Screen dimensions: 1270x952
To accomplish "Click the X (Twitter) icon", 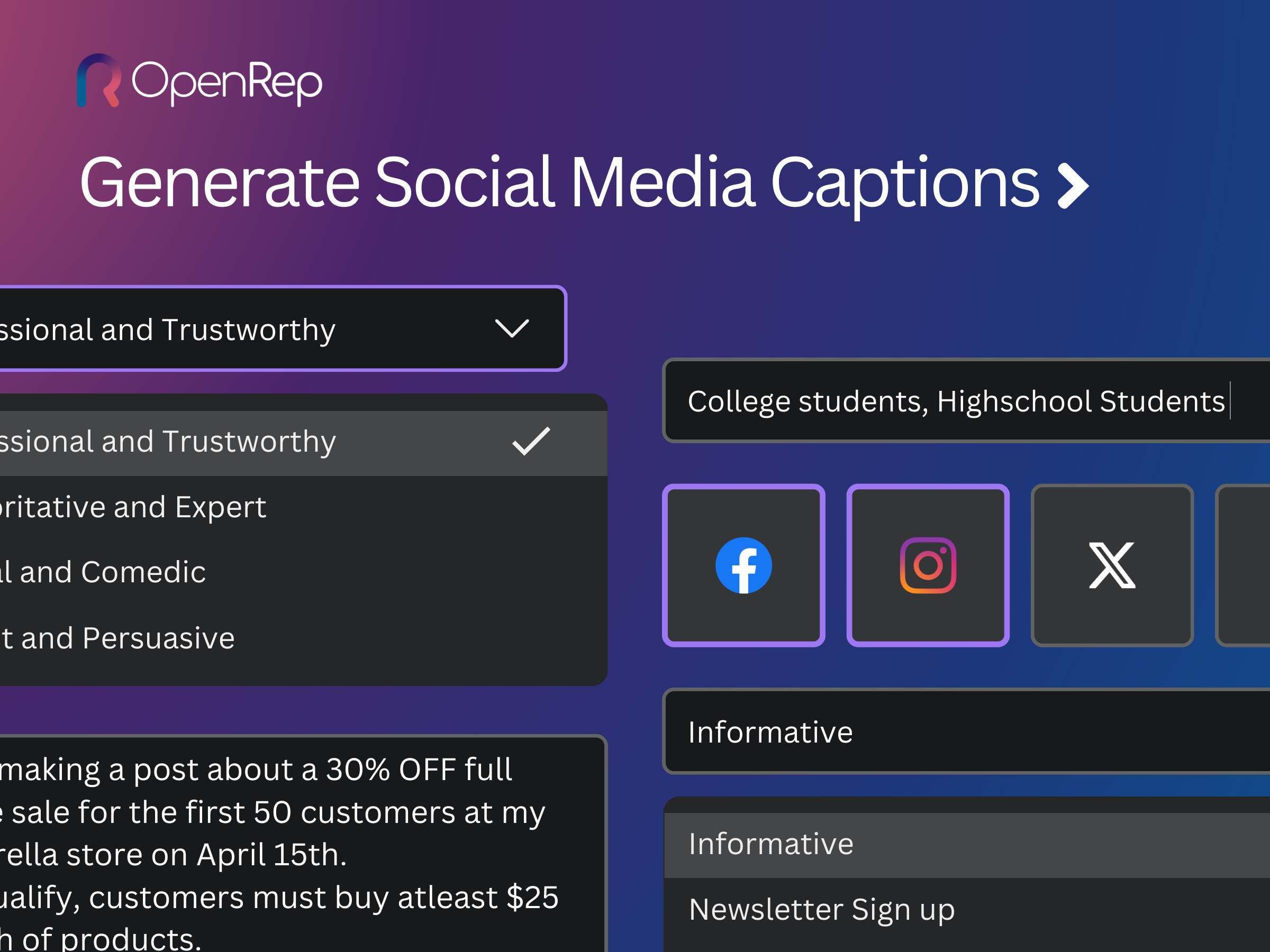I will (1112, 565).
